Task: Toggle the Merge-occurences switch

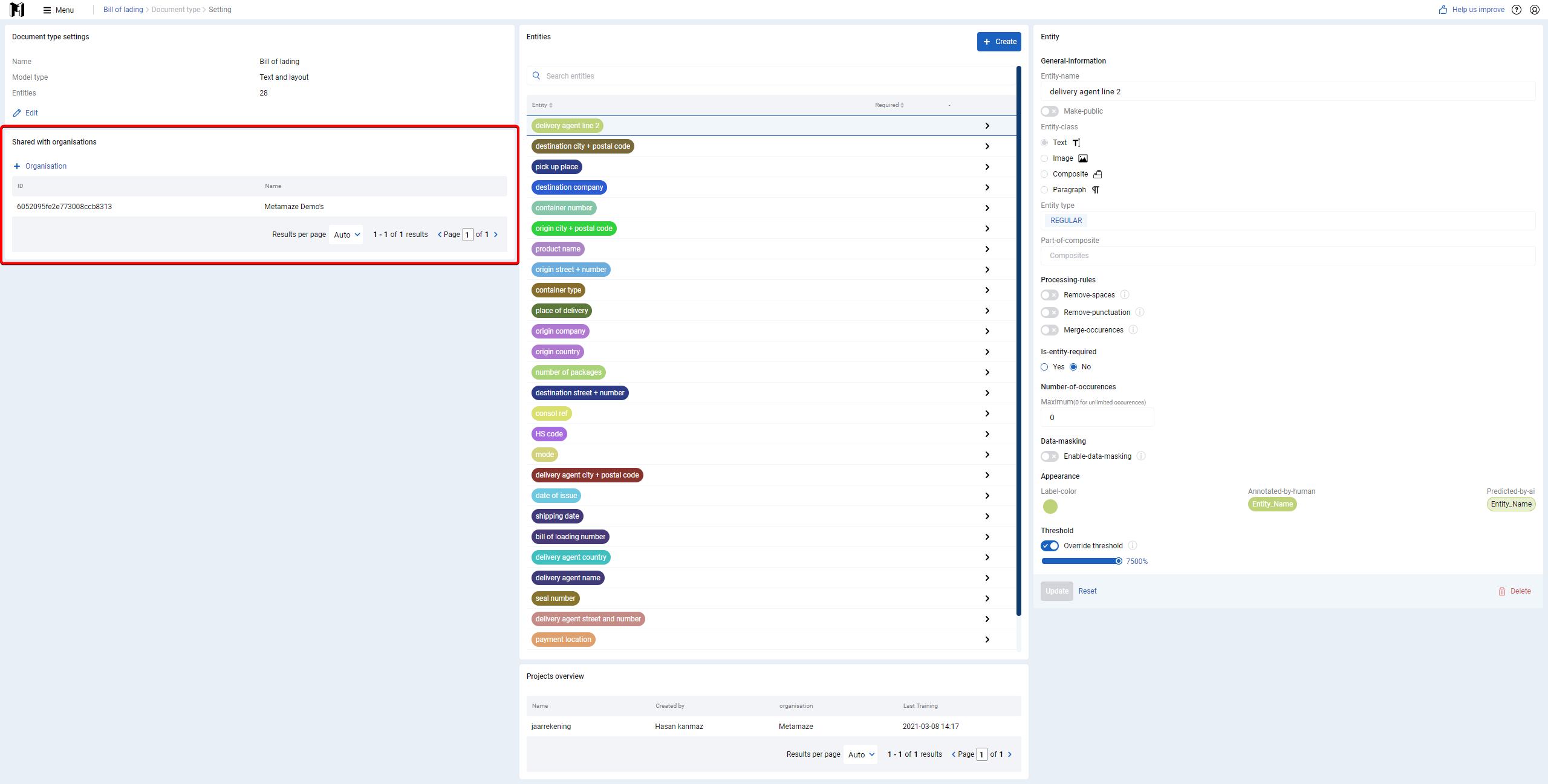Action: pos(1050,330)
